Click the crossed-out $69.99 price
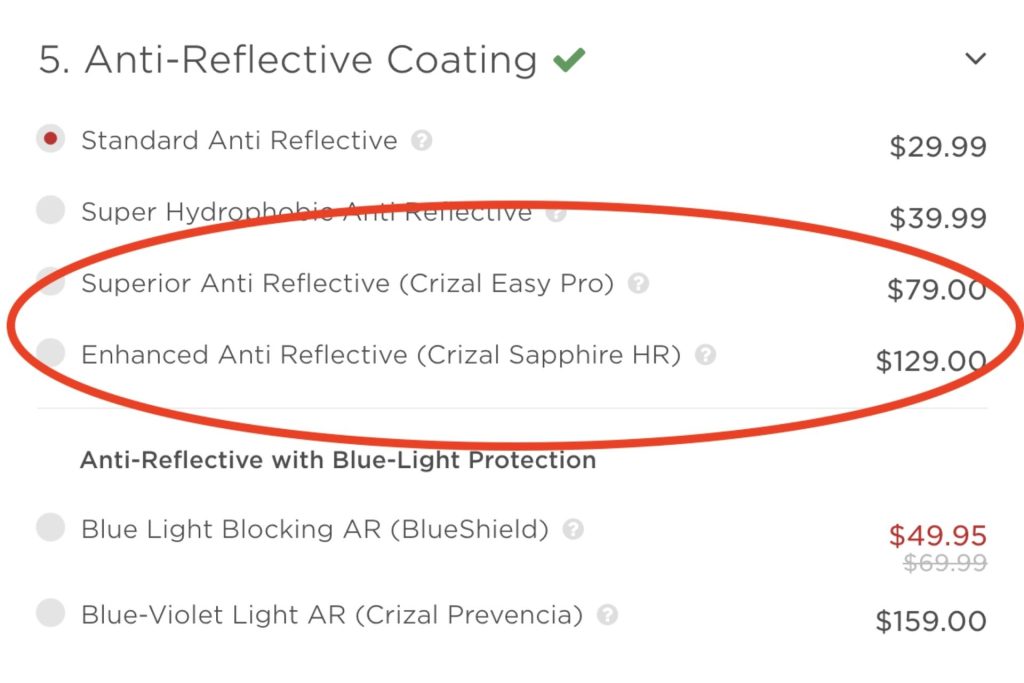Image resolution: width=1024 pixels, height=683 pixels. click(943, 563)
